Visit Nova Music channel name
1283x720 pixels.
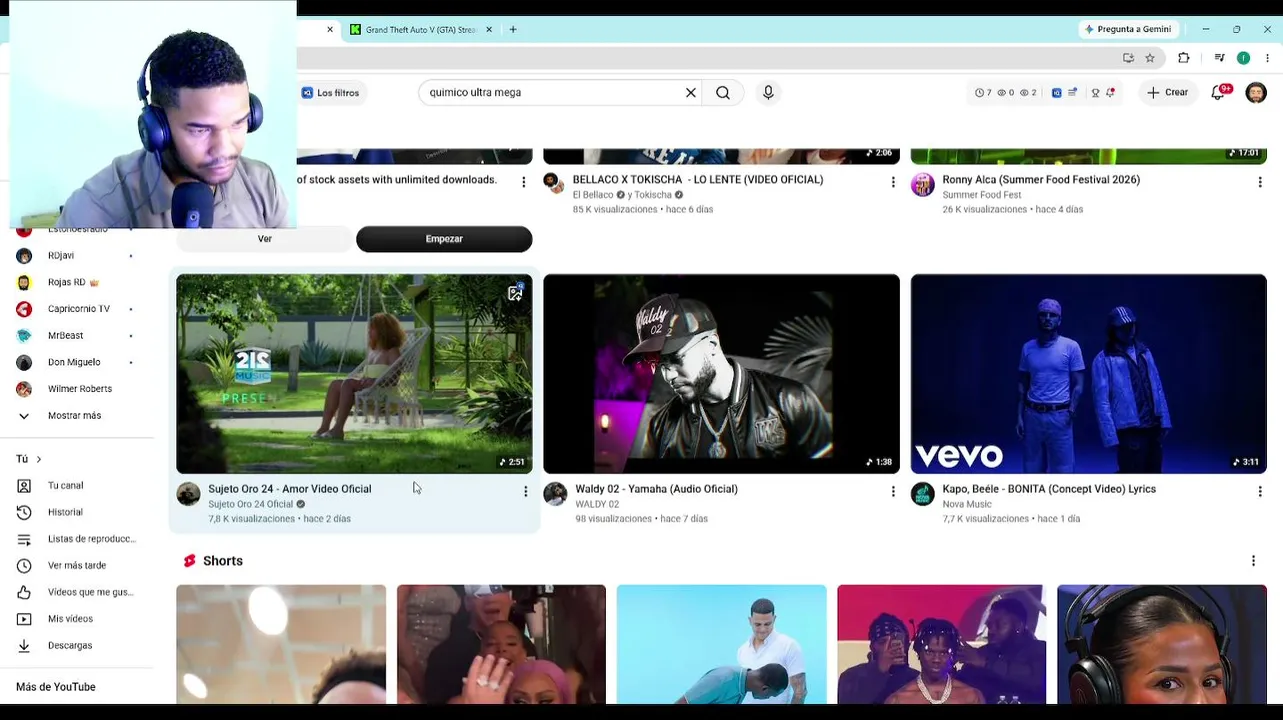pos(967,504)
